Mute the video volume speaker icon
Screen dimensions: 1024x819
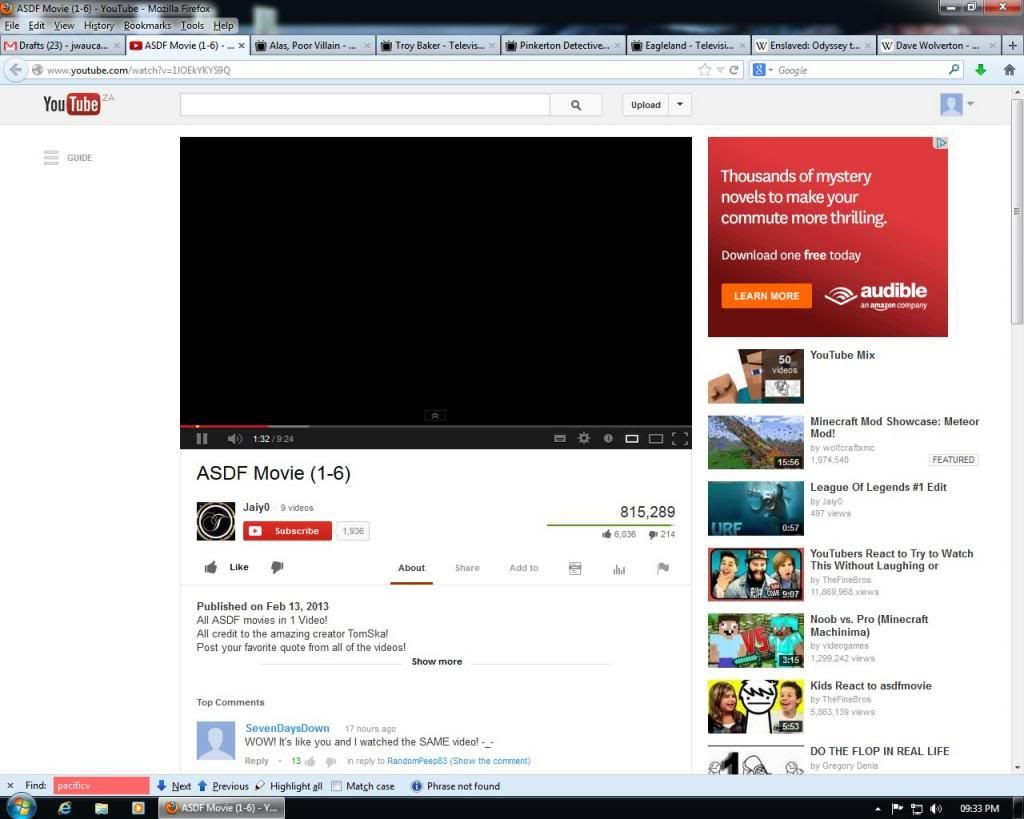tap(234, 439)
